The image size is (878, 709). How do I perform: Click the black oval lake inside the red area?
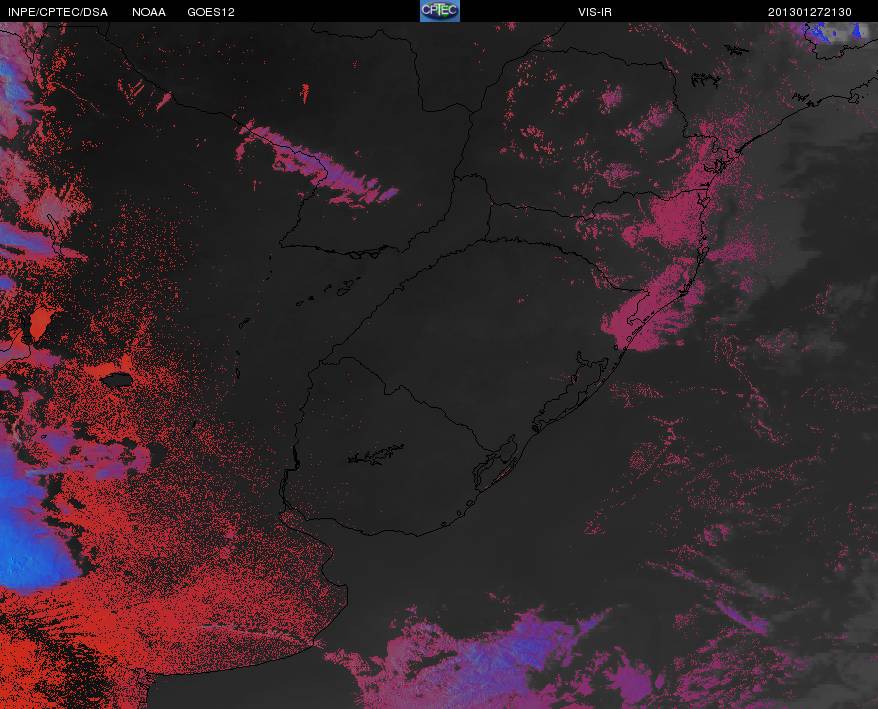118,380
